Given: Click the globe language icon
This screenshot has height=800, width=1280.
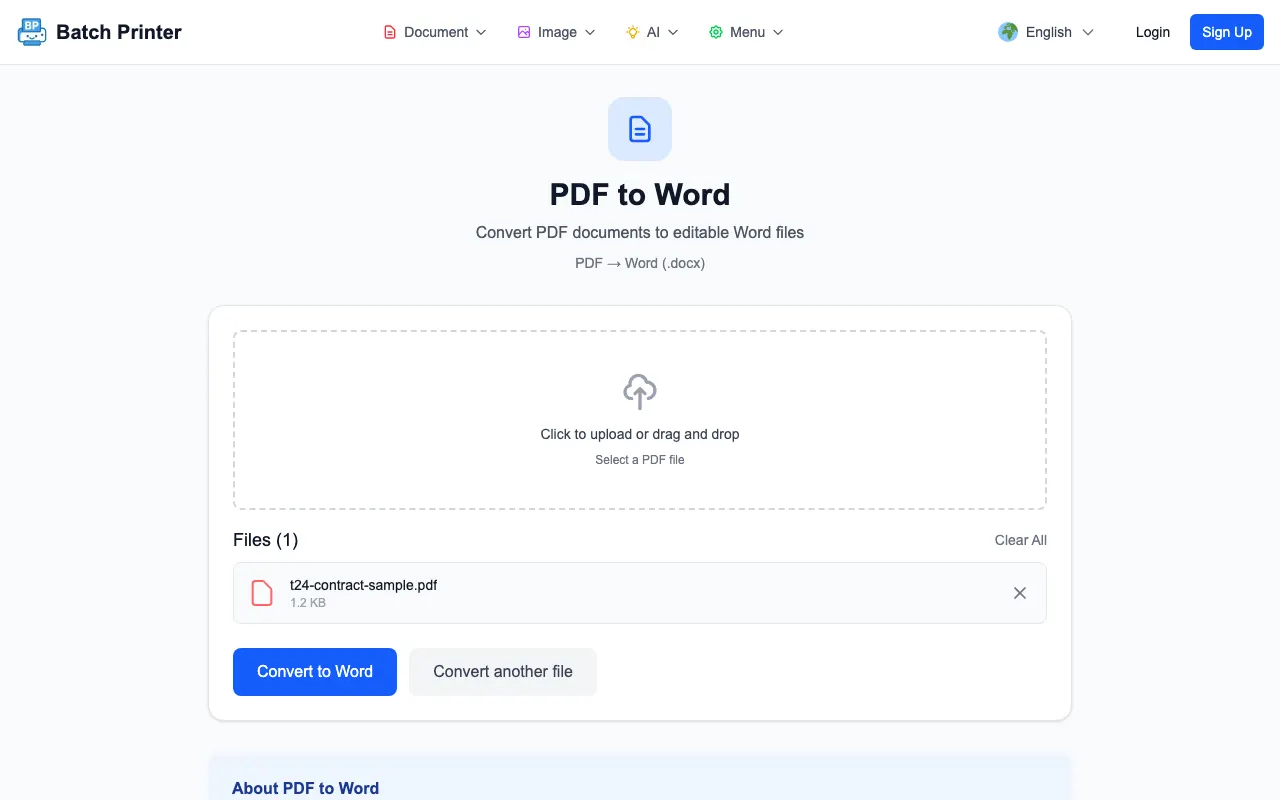Looking at the screenshot, I should click(x=1008, y=32).
